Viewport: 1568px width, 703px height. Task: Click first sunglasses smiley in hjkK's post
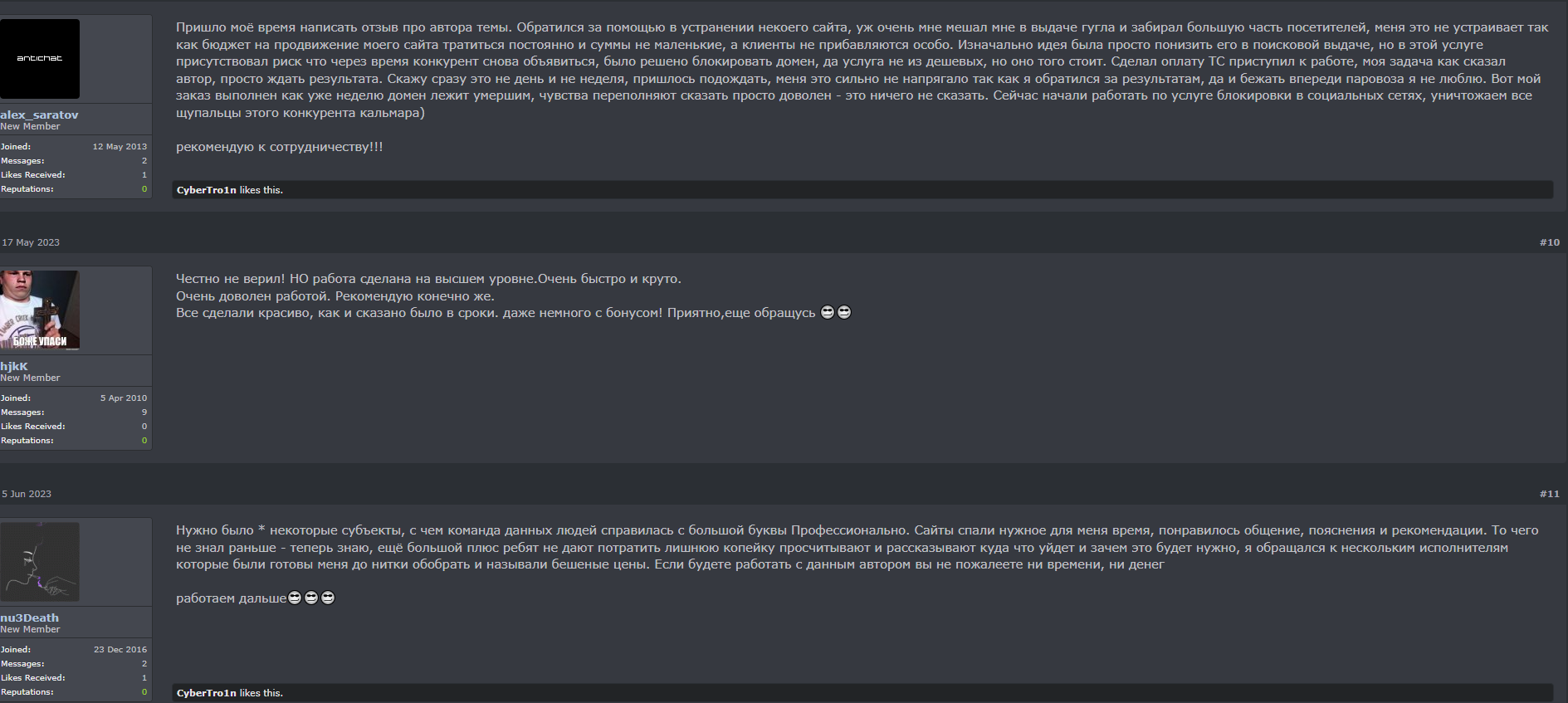(828, 312)
